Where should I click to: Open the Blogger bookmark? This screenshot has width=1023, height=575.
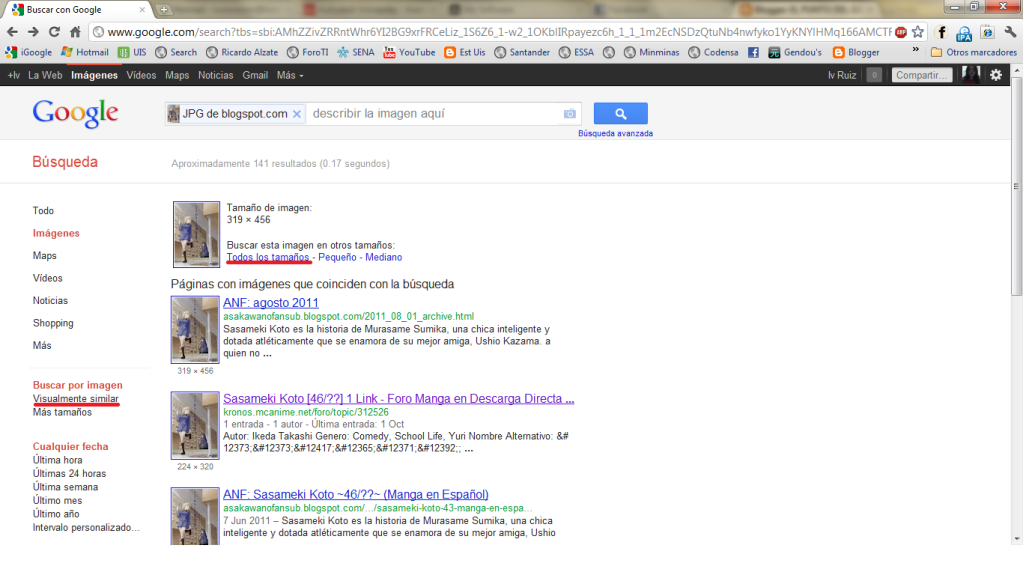click(857, 52)
